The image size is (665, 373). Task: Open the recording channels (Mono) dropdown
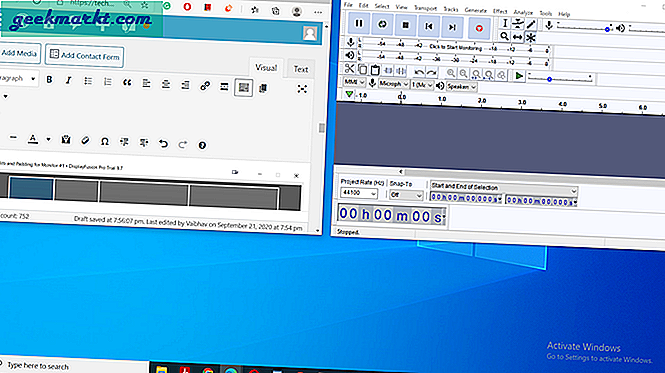(x=422, y=85)
